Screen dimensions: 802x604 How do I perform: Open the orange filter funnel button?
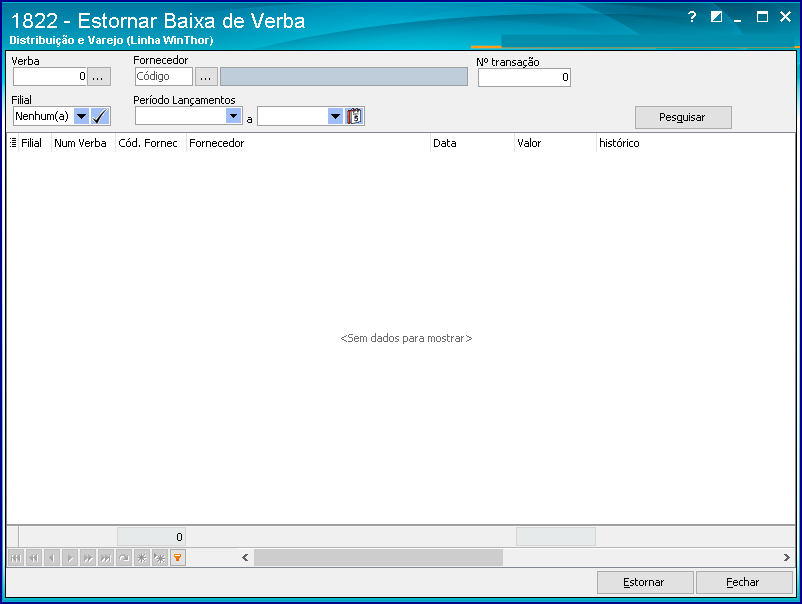pos(177,557)
